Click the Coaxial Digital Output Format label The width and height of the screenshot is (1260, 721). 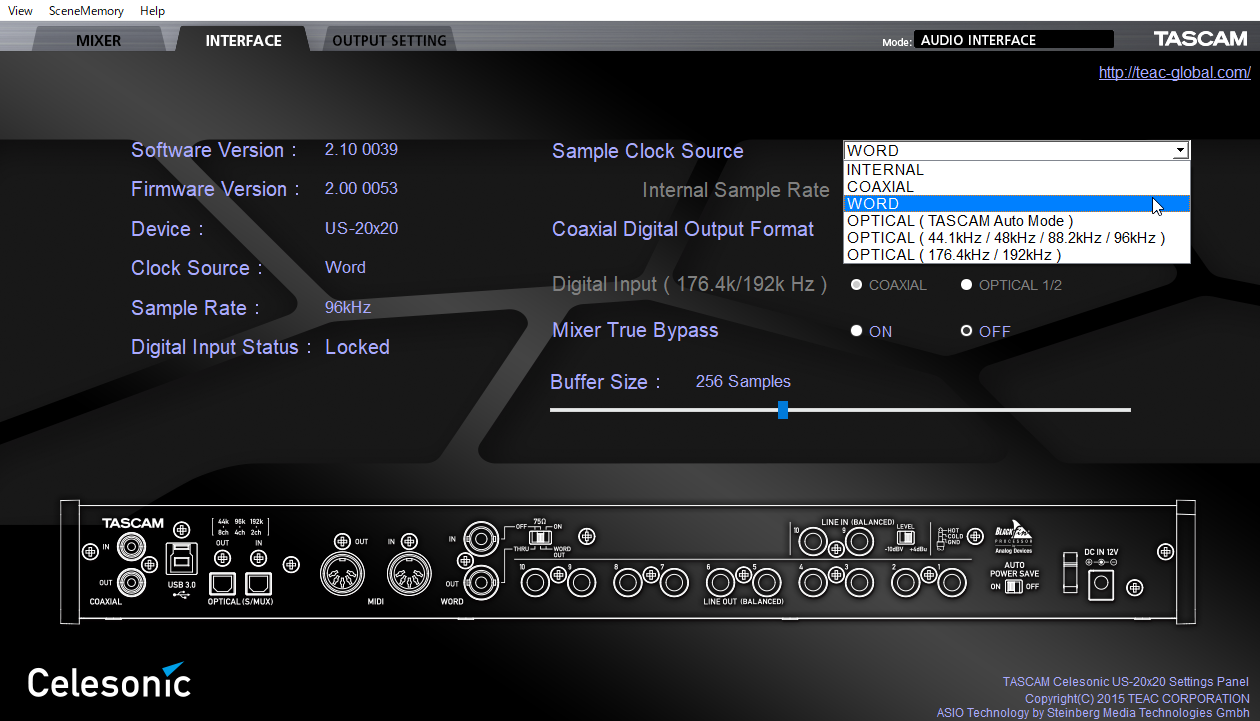(683, 229)
